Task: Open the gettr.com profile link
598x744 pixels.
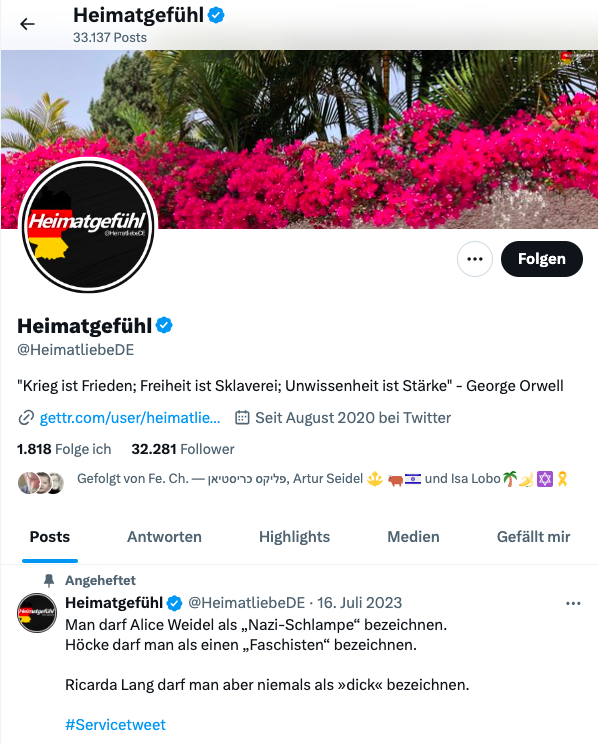Action: [x=130, y=418]
